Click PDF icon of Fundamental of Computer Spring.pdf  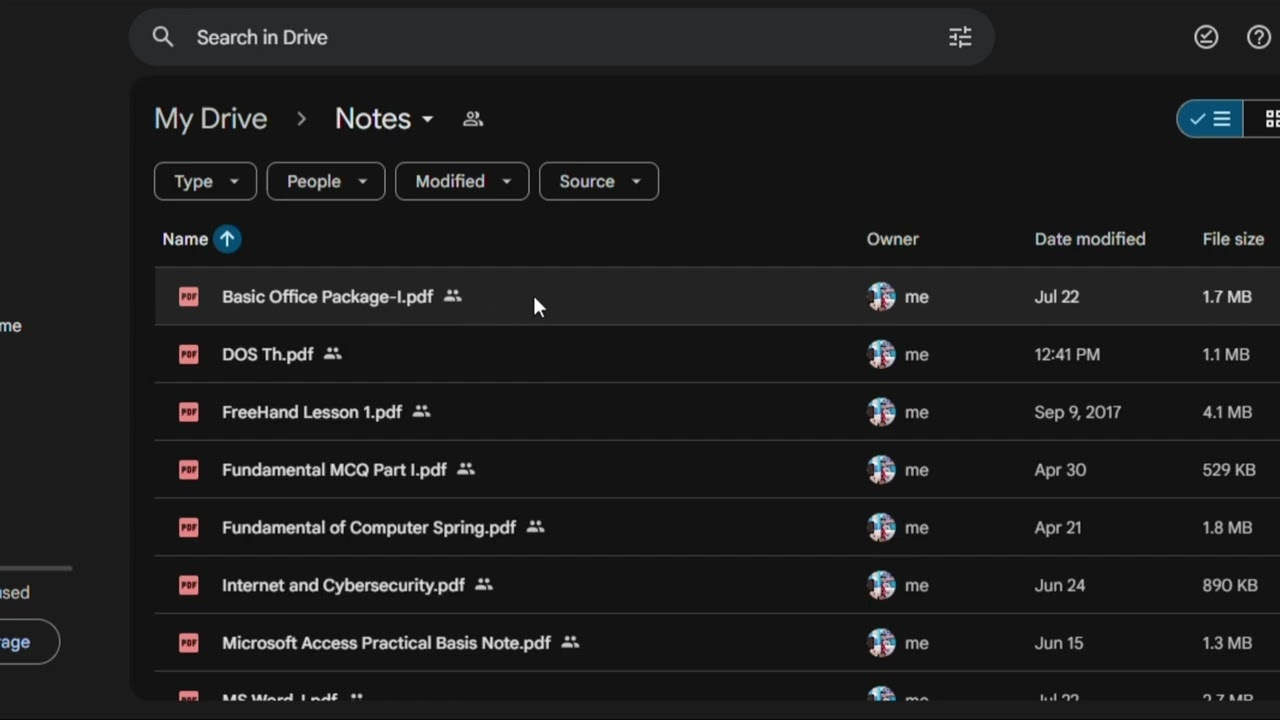click(189, 527)
